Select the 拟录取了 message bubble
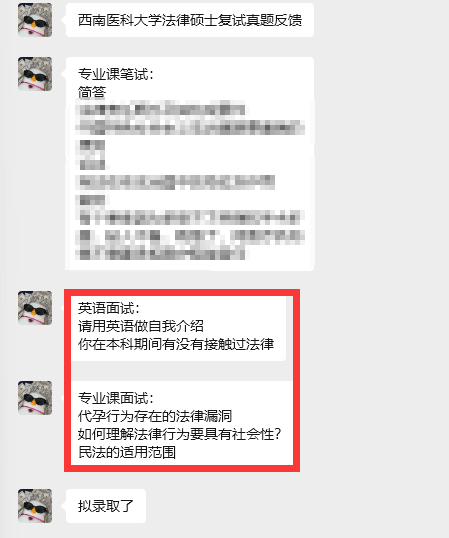 pyautogui.click(x=106, y=506)
